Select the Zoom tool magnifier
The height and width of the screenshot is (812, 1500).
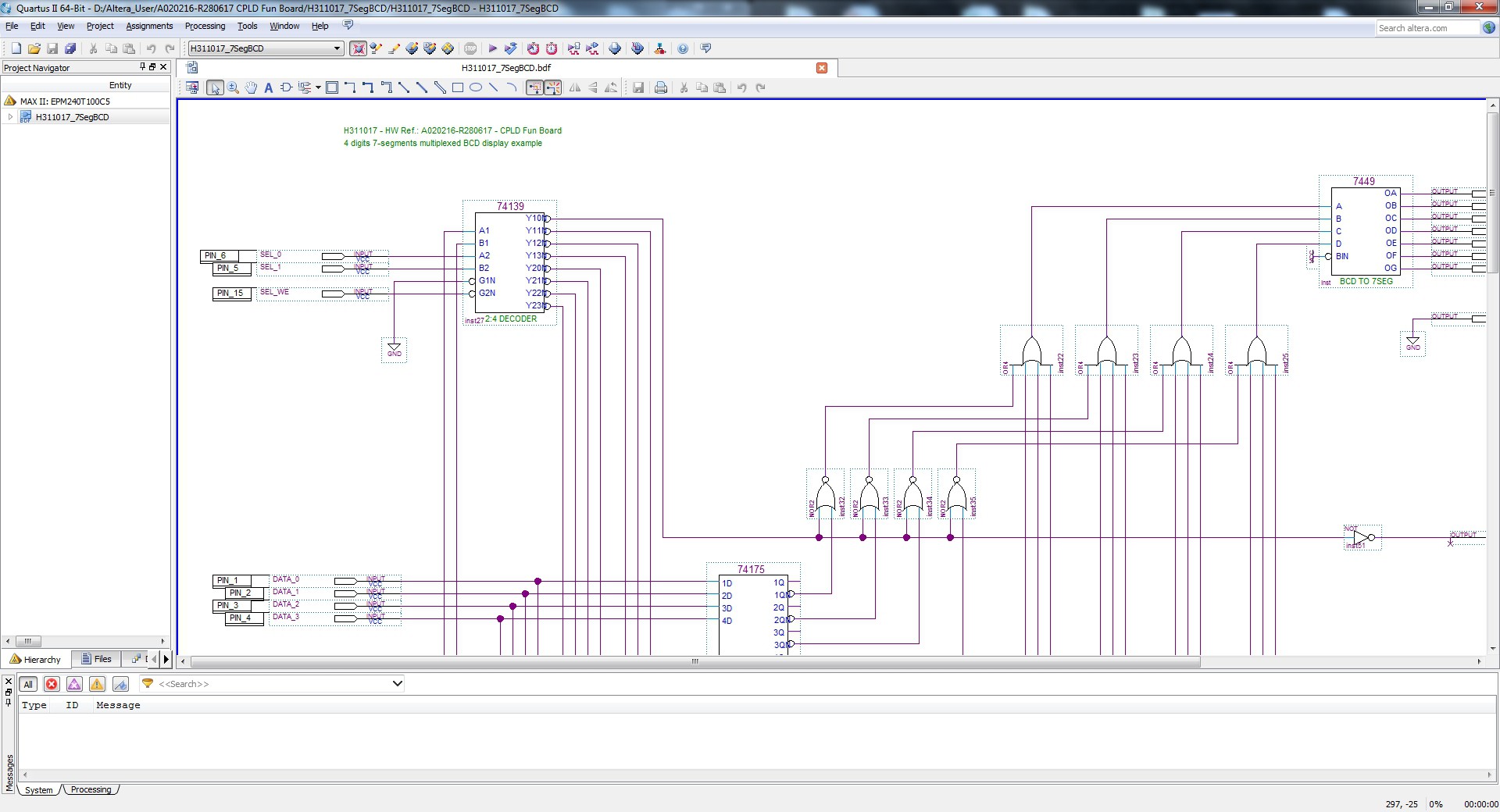(x=233, y=88)
